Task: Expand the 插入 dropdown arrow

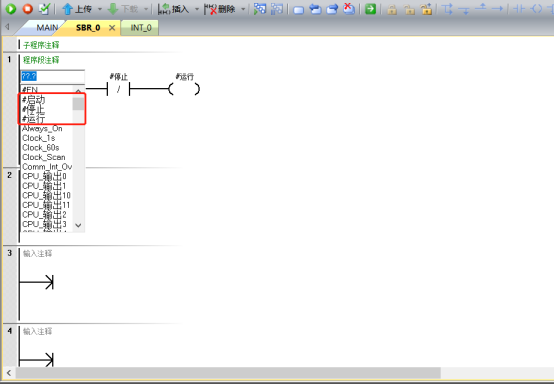Action: 197,9
